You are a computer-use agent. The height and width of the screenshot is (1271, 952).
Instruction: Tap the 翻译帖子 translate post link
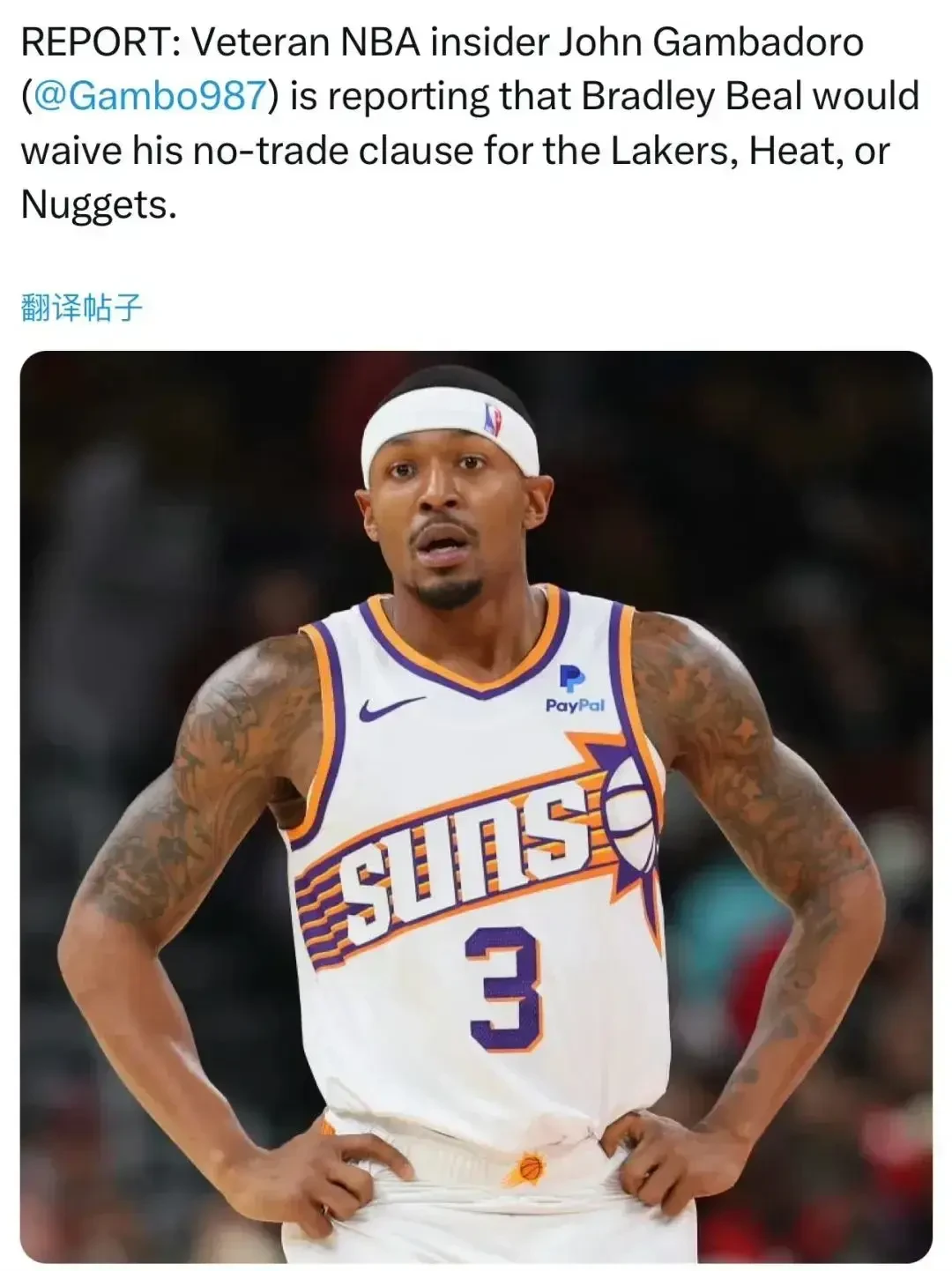(x=81, y=308)
